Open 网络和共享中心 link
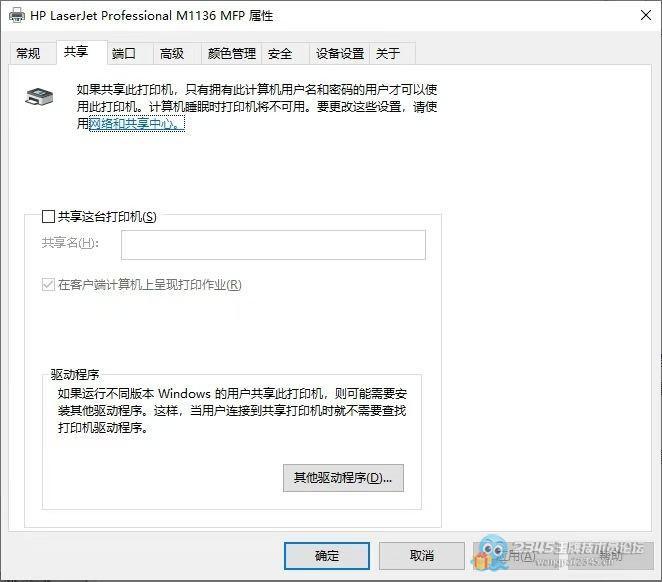 (x=137, y=124)
